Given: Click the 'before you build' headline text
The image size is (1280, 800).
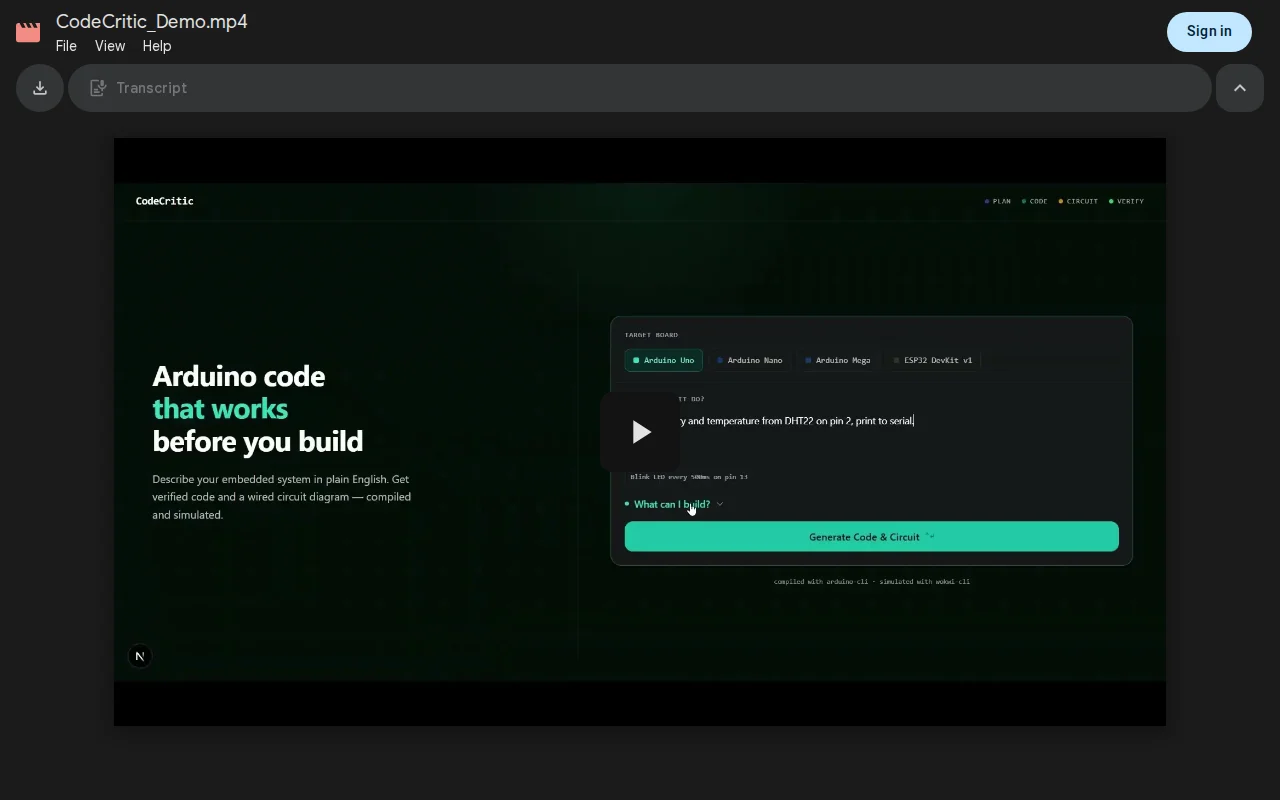Looking at the screenshot, I should pyautogui.click(x=258, y=441).
